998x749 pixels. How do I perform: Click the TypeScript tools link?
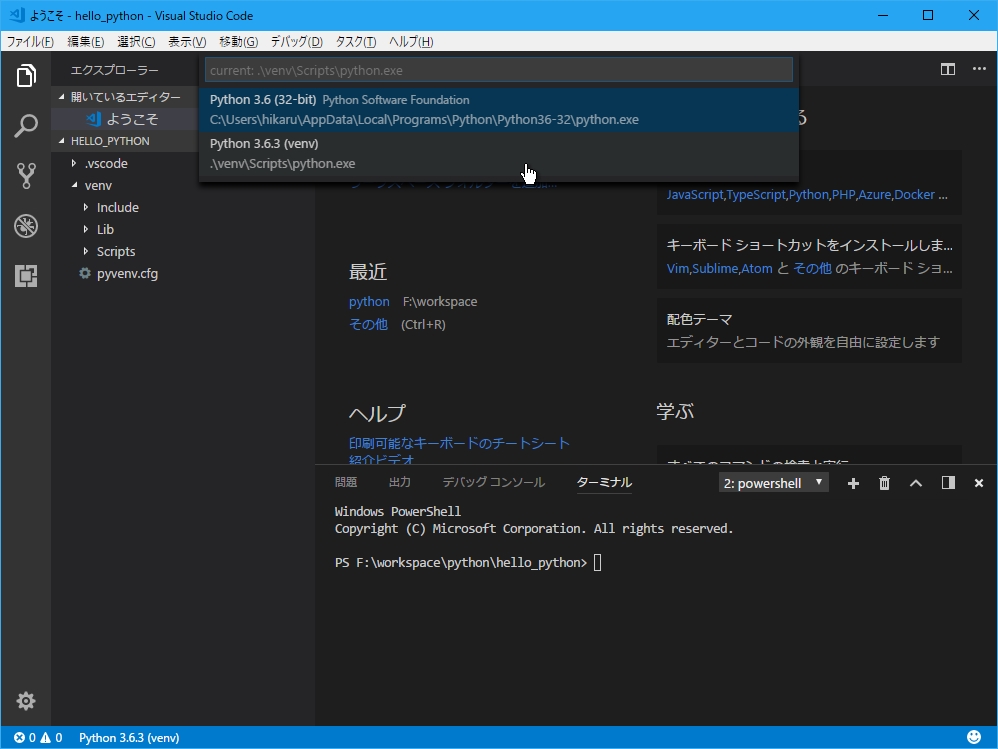(756, 195)
